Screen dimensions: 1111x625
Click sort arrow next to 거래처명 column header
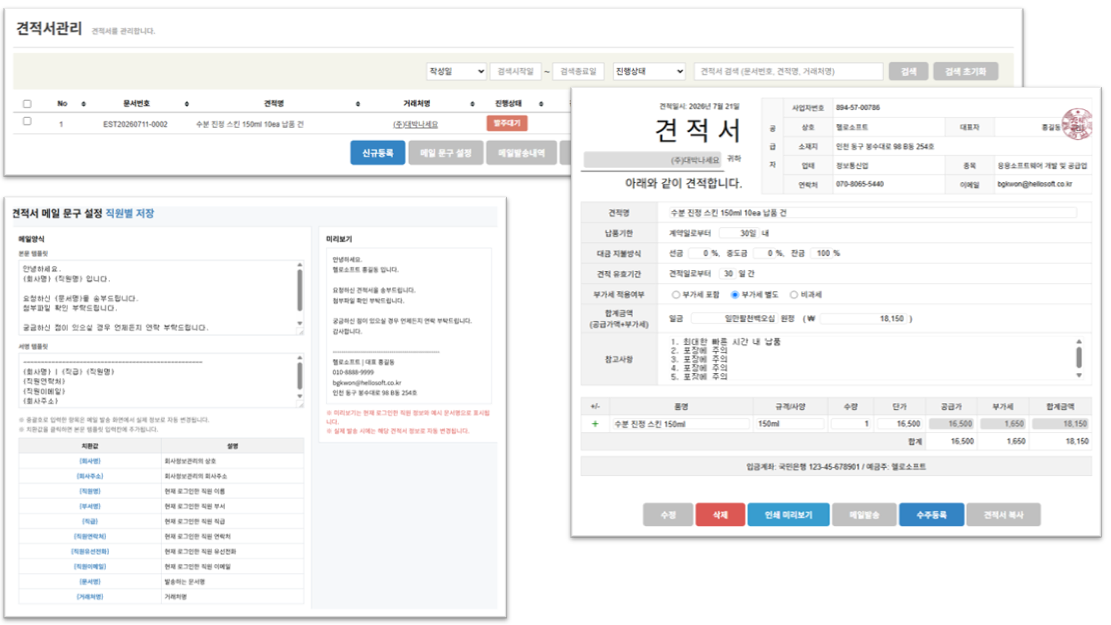point(473,103)
